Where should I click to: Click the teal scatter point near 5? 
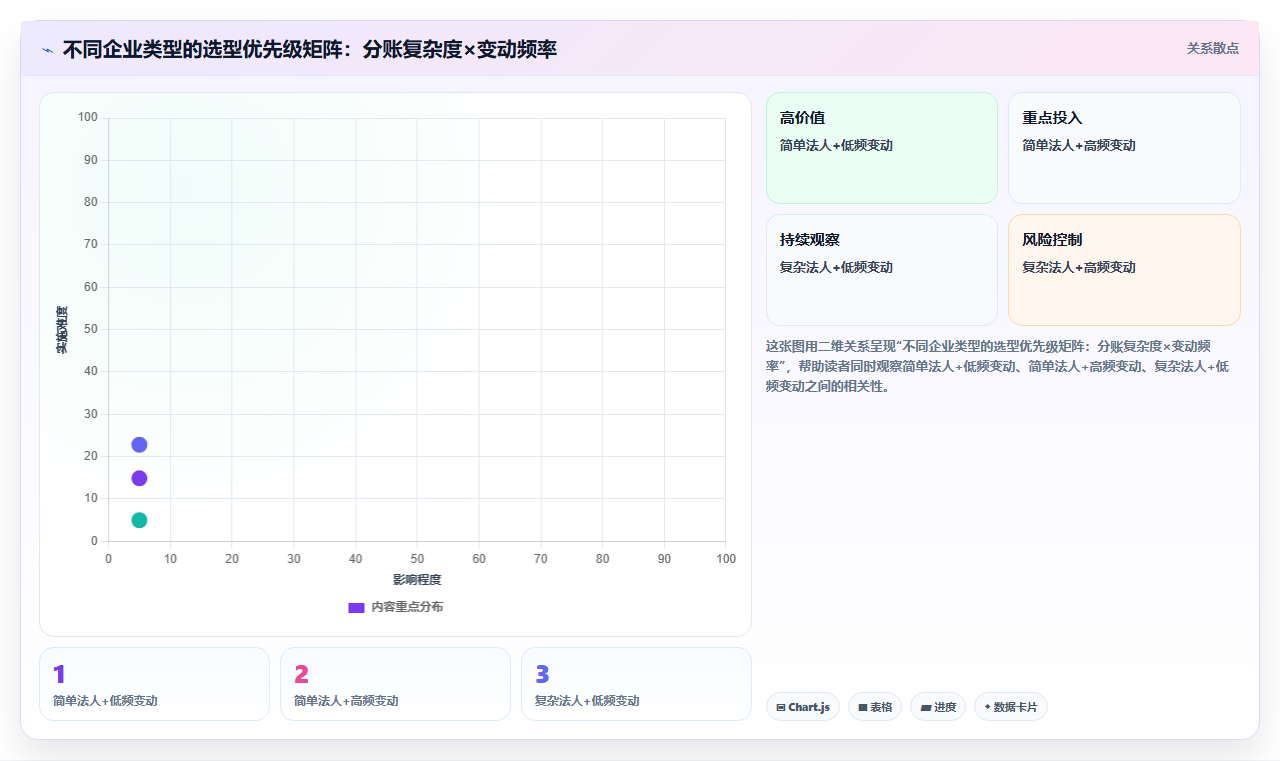(x=139, y=520)
